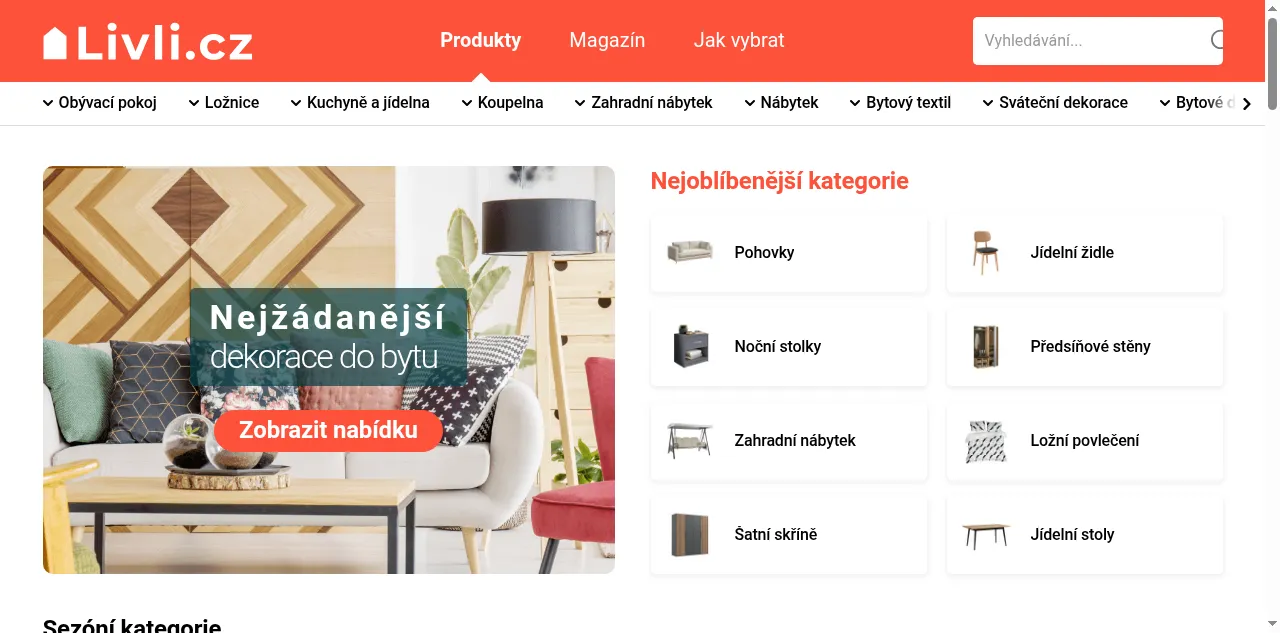The image size is (1280, 633).
Task: Focus the Vyhledávání search field
Action: coord(1090,41)
